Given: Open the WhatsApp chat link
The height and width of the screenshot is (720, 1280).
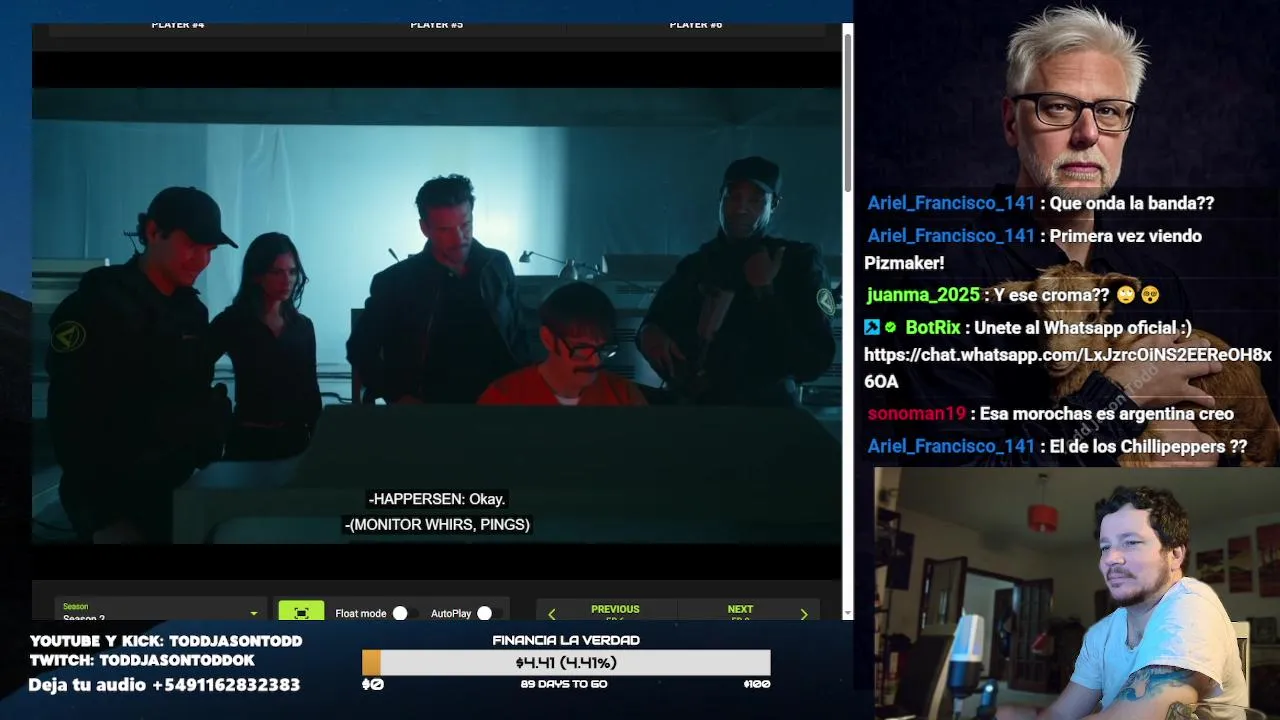Looking at the screenshot, I should pyautogui.click(x=1067, y=367).
